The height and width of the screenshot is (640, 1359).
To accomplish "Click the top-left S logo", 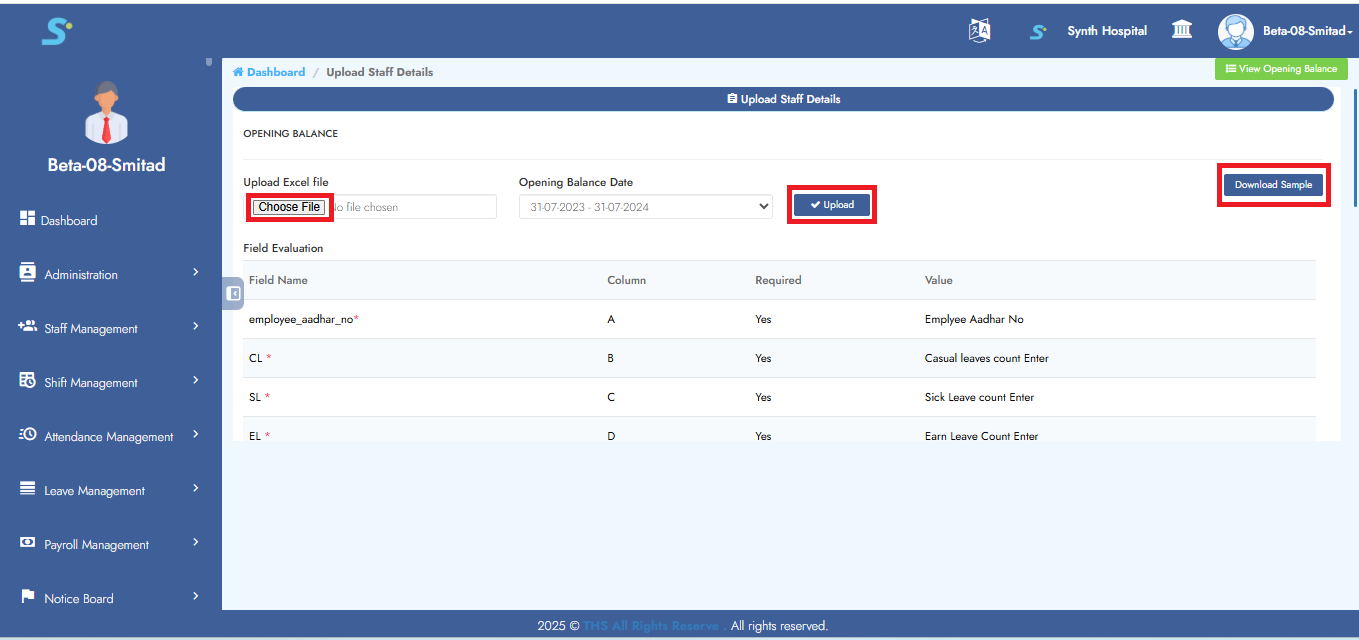I will [x=56, y=31].
